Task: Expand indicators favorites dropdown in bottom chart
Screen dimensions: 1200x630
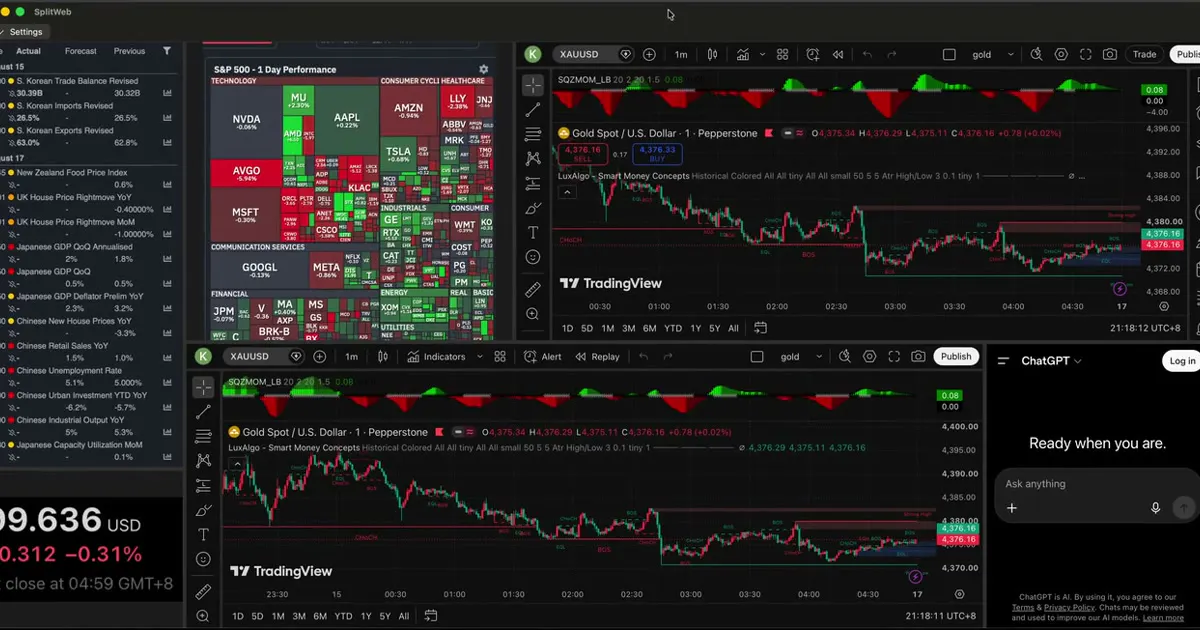Action: [x=480, y=356]
